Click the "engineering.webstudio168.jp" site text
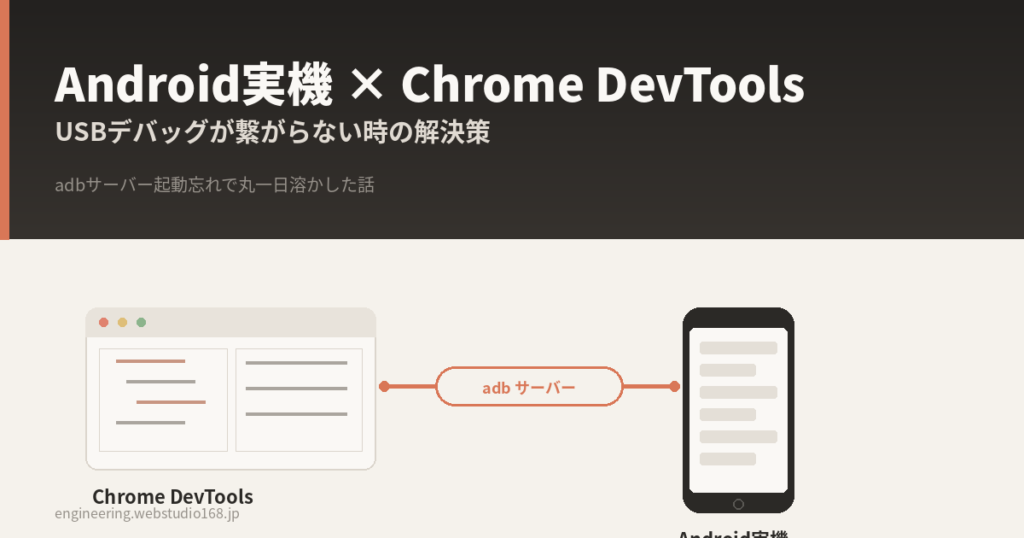Image resolution: width=1024 pixels, height=538 pixels. tap(147, 514)
